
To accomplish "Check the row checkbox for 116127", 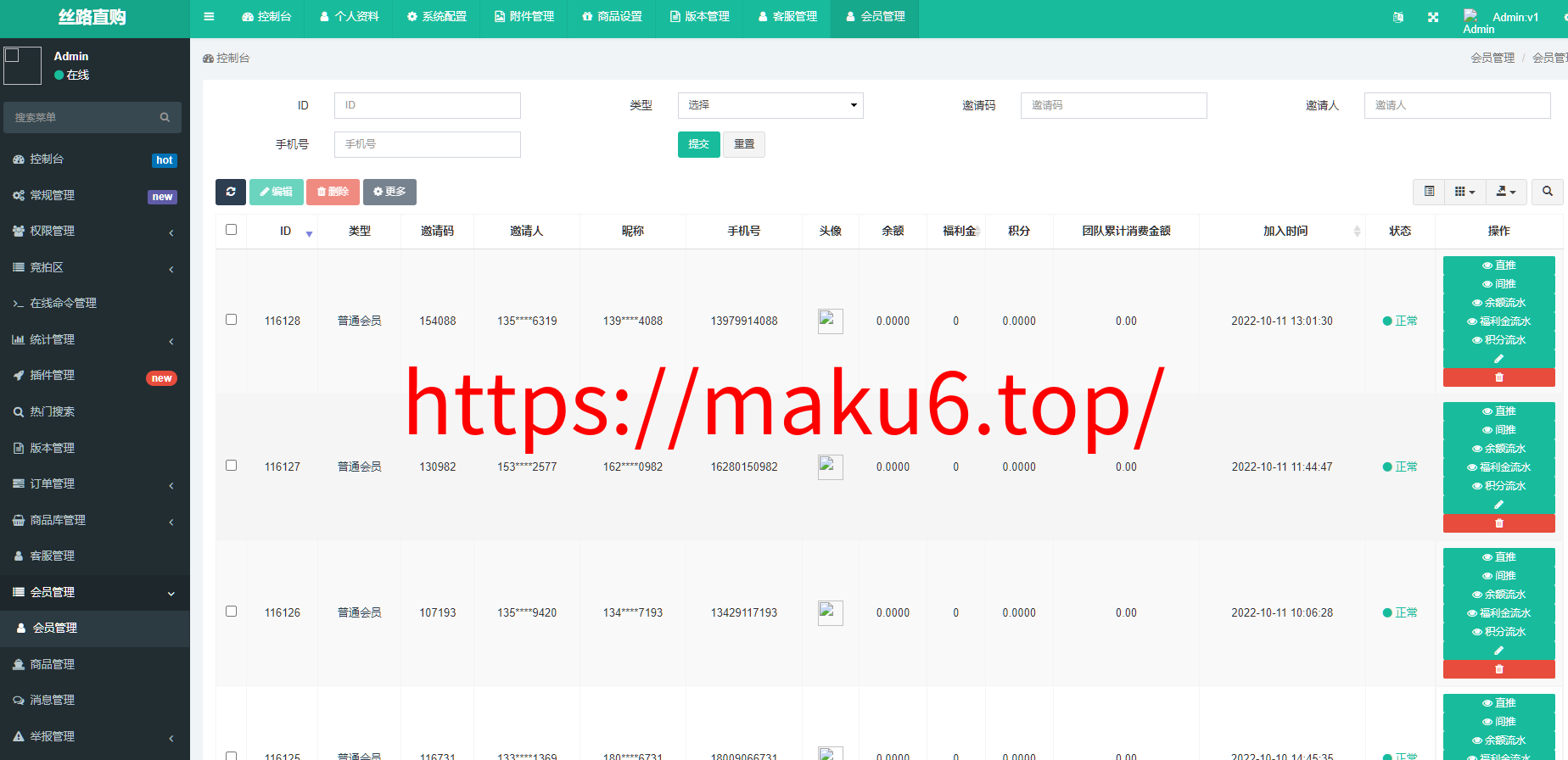I will click(x=231, y=465).
